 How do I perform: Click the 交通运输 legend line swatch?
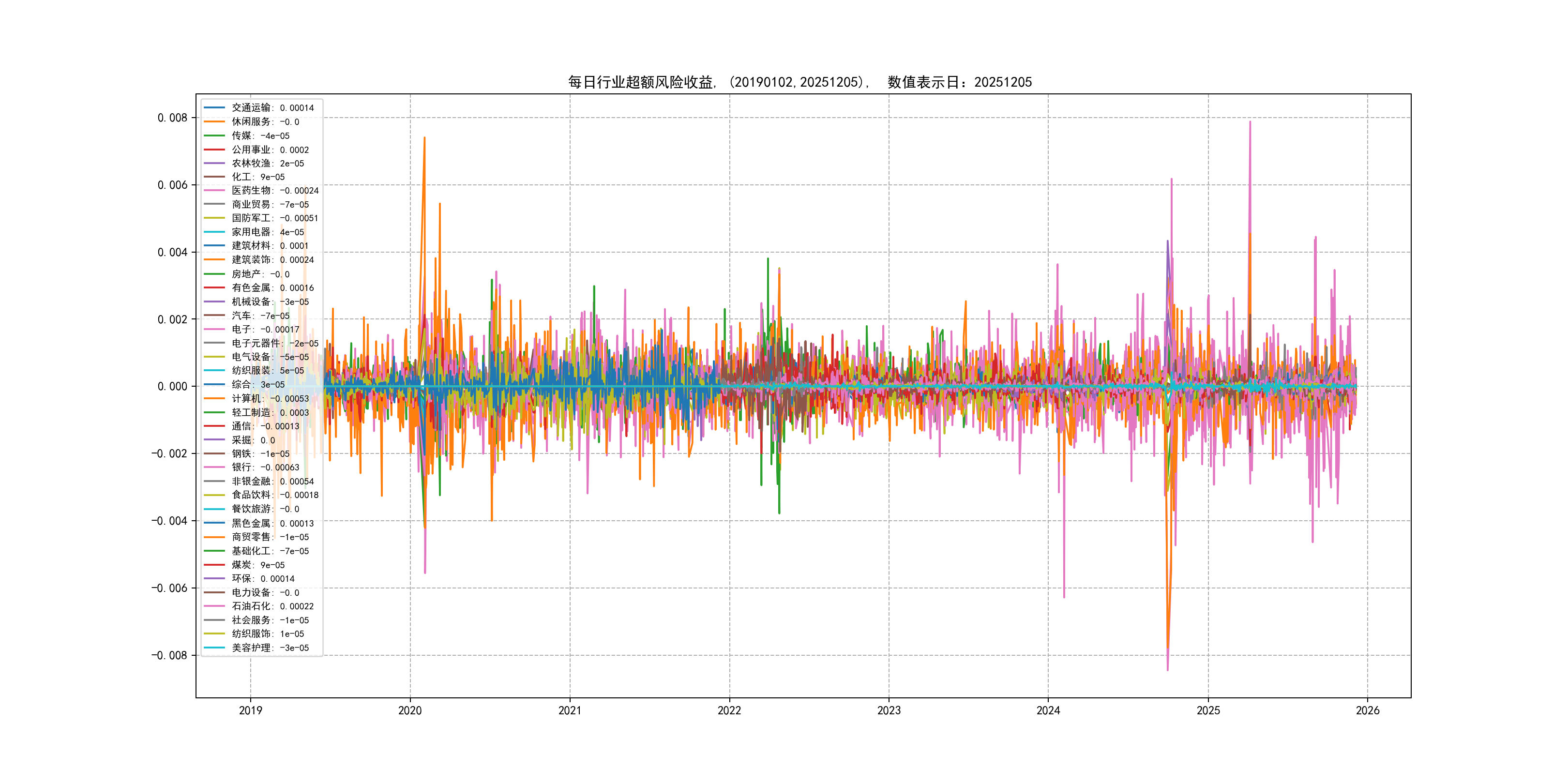(x=214, y=108)
